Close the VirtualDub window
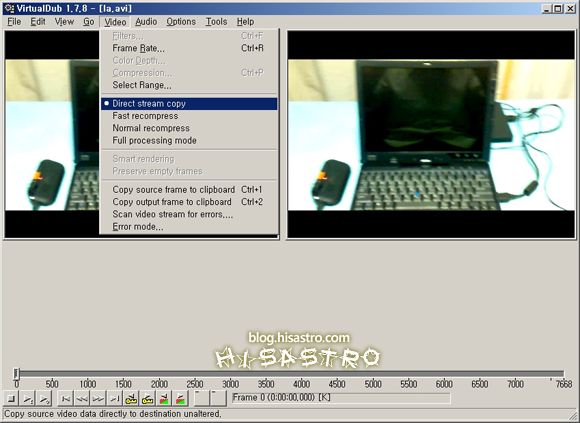 (x=570, y=9)
